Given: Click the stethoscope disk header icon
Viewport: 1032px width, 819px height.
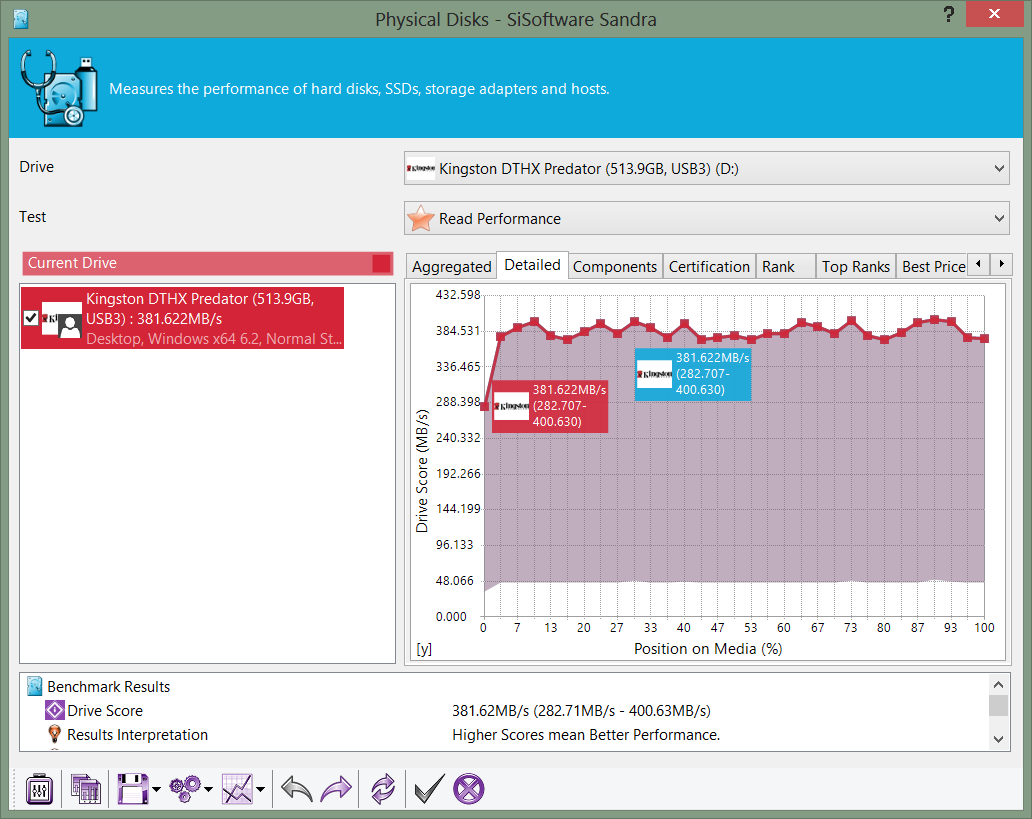Looking at the screenshot, I should click(x=59, y=88).
